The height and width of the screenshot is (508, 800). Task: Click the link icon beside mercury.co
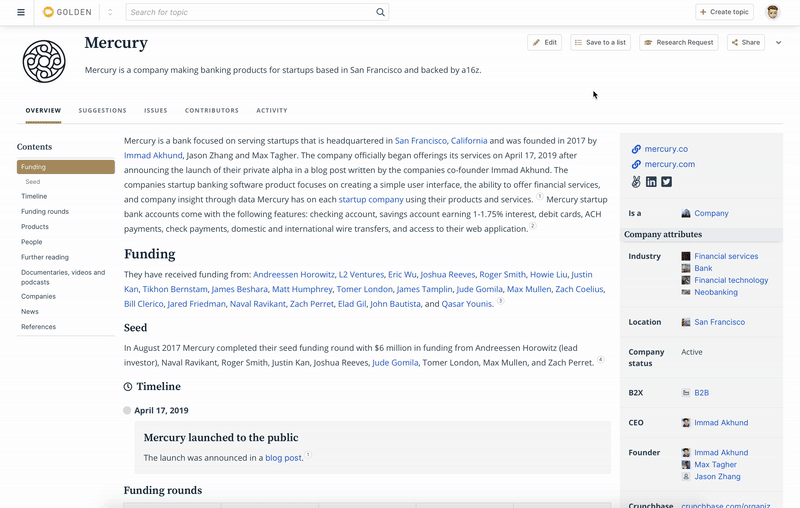[x=636, y=149]
